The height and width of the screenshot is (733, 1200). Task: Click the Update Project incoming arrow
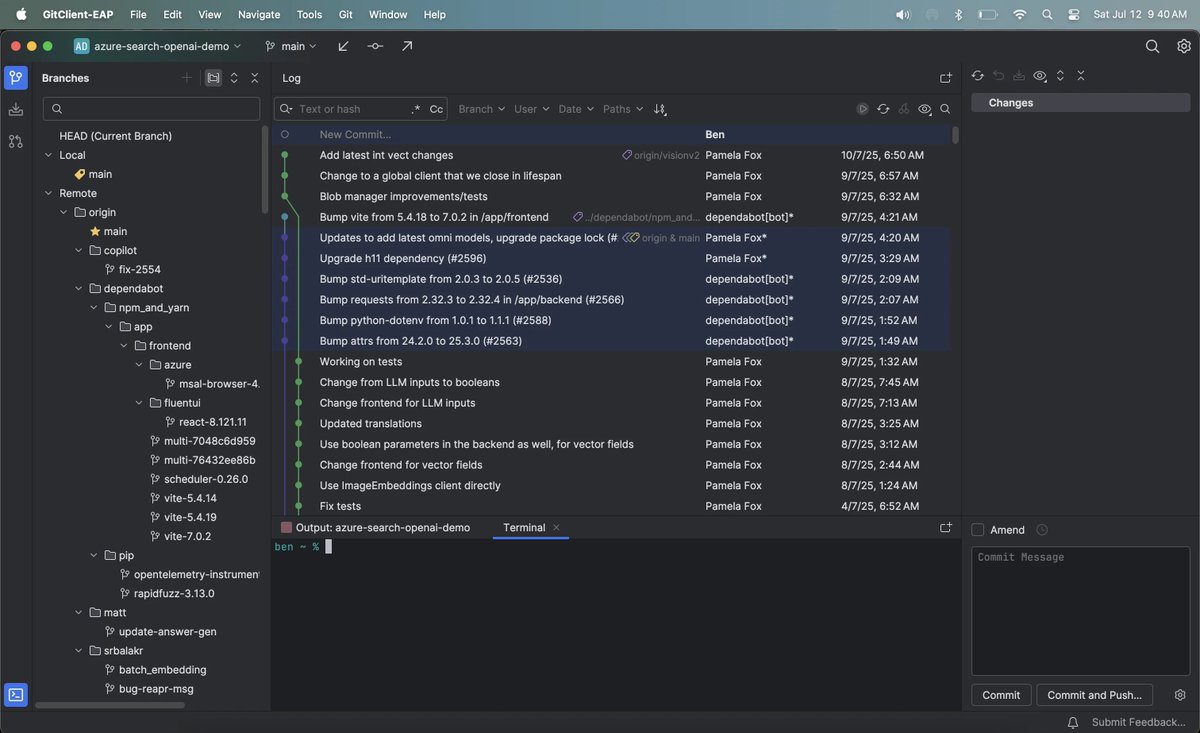[x=344, y=46]
